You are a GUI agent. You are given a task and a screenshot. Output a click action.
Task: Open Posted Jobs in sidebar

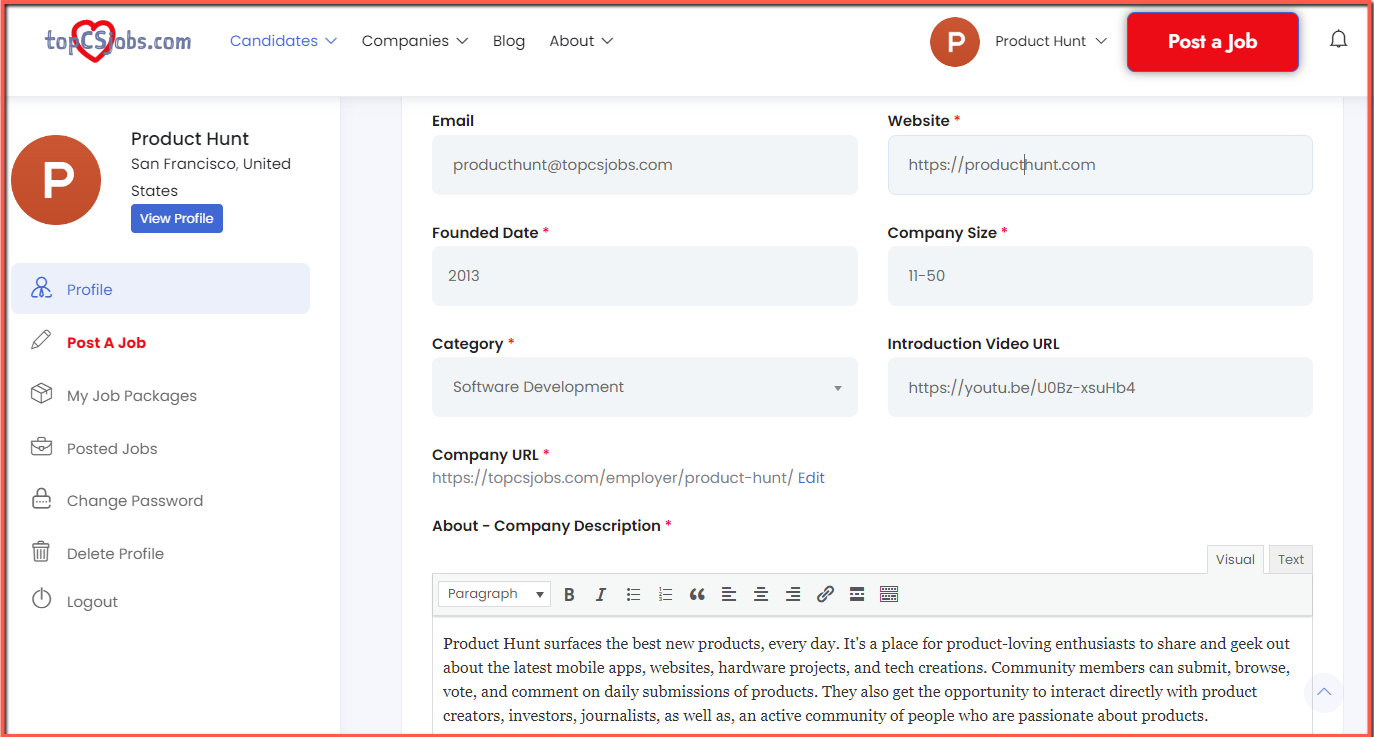[112, 449]
